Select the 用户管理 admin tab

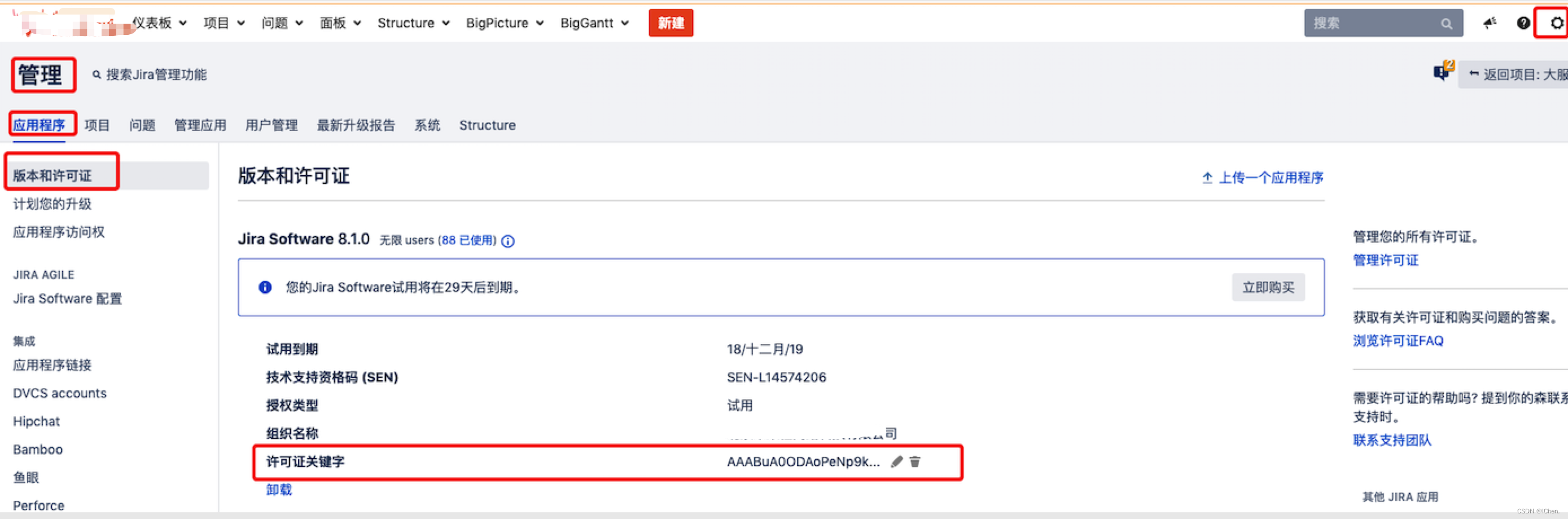[271, 125]
